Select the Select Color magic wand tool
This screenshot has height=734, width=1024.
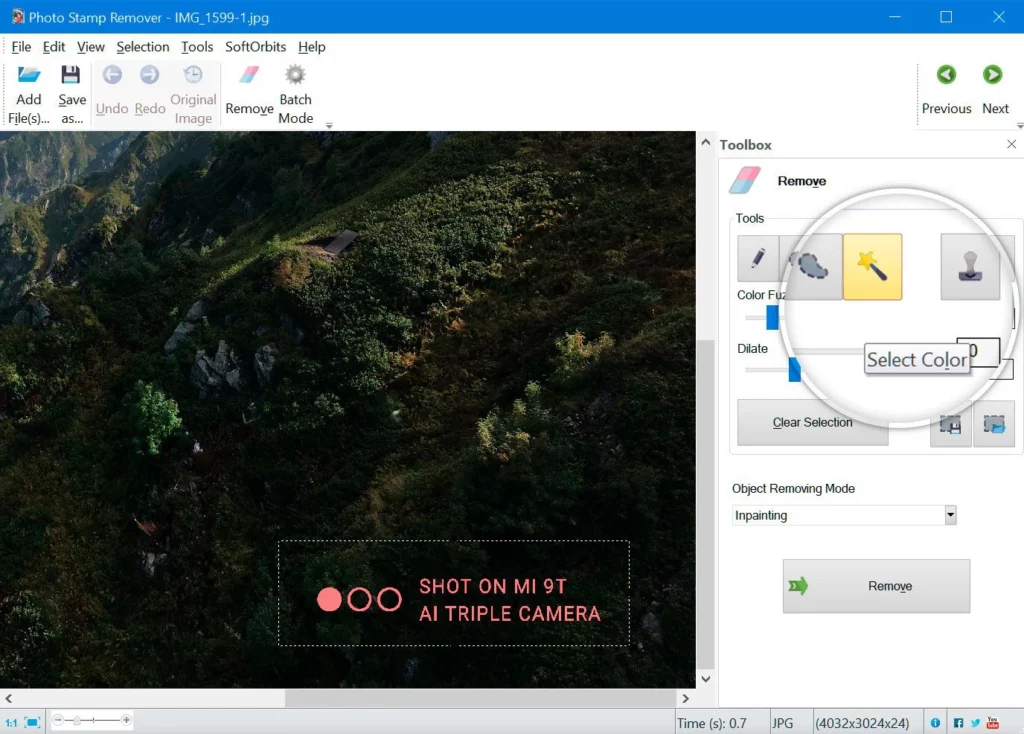click(x=872, y=266)
